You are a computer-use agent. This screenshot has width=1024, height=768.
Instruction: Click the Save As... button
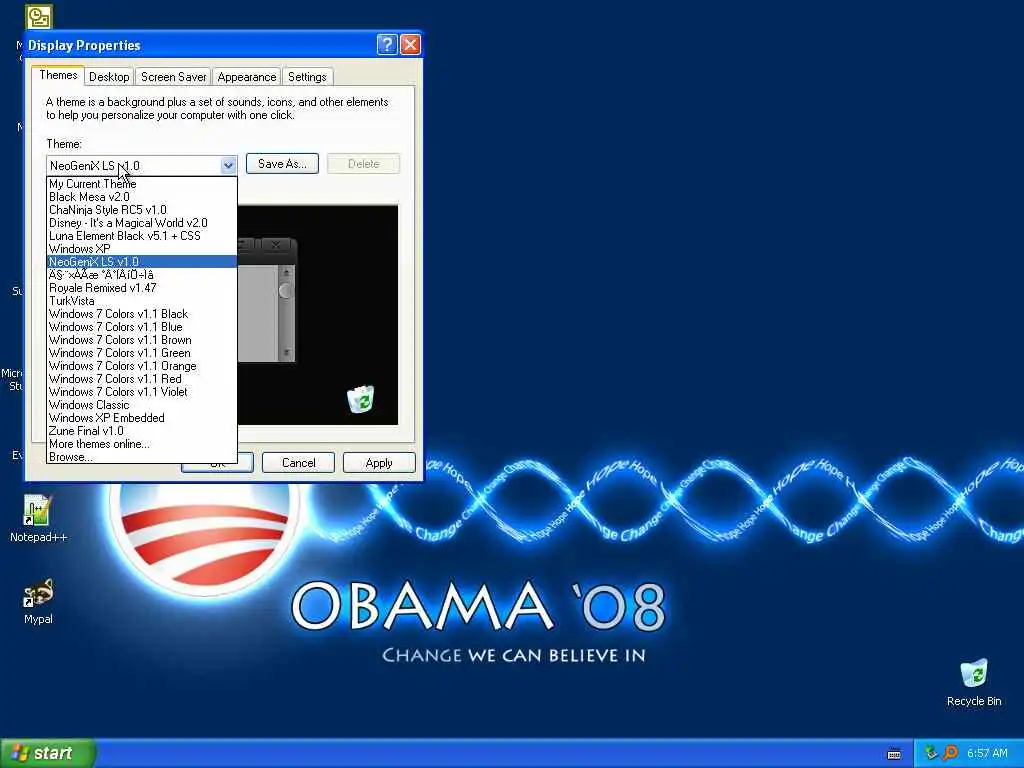click(x=282, y=164)
